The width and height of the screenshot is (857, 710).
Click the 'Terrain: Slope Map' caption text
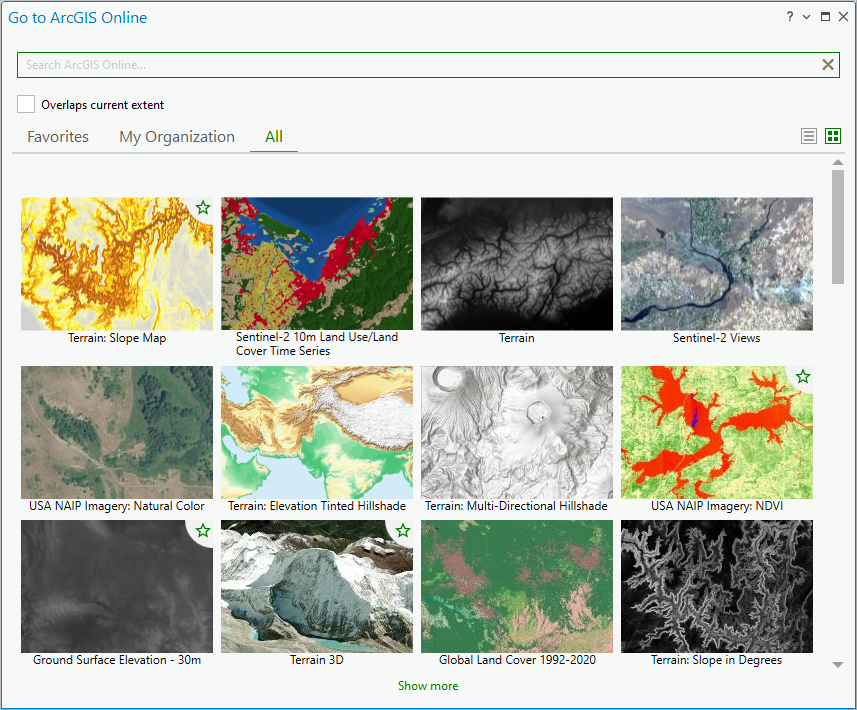[117, 338]
